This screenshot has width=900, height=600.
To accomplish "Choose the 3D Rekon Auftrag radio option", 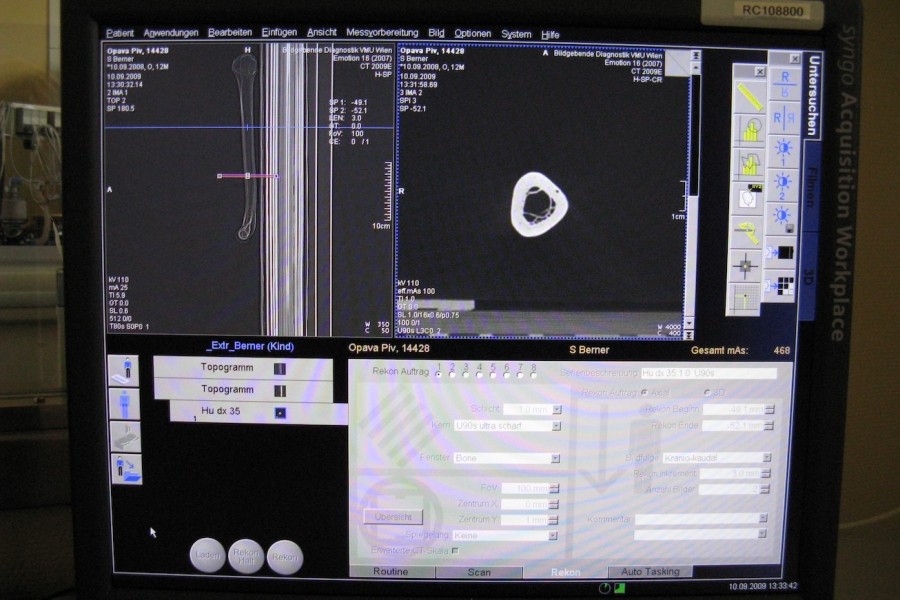I will click(706, 392).
